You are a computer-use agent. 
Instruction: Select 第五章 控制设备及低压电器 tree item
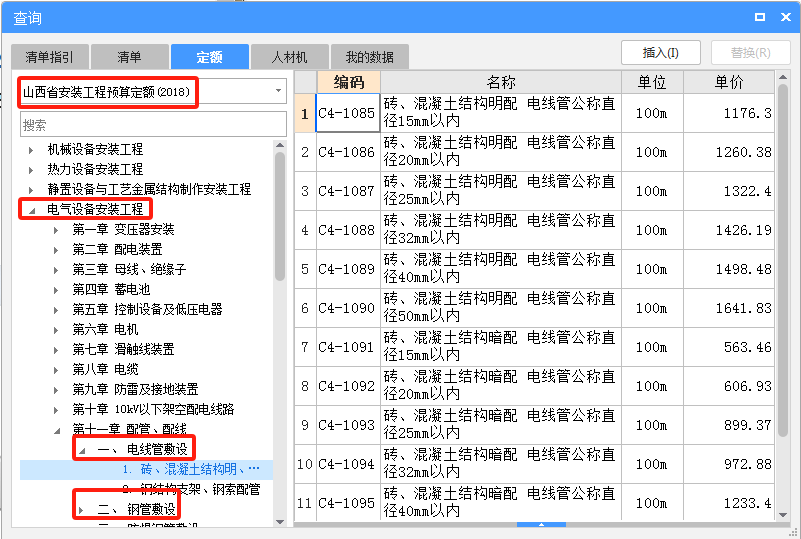(148, 309)
